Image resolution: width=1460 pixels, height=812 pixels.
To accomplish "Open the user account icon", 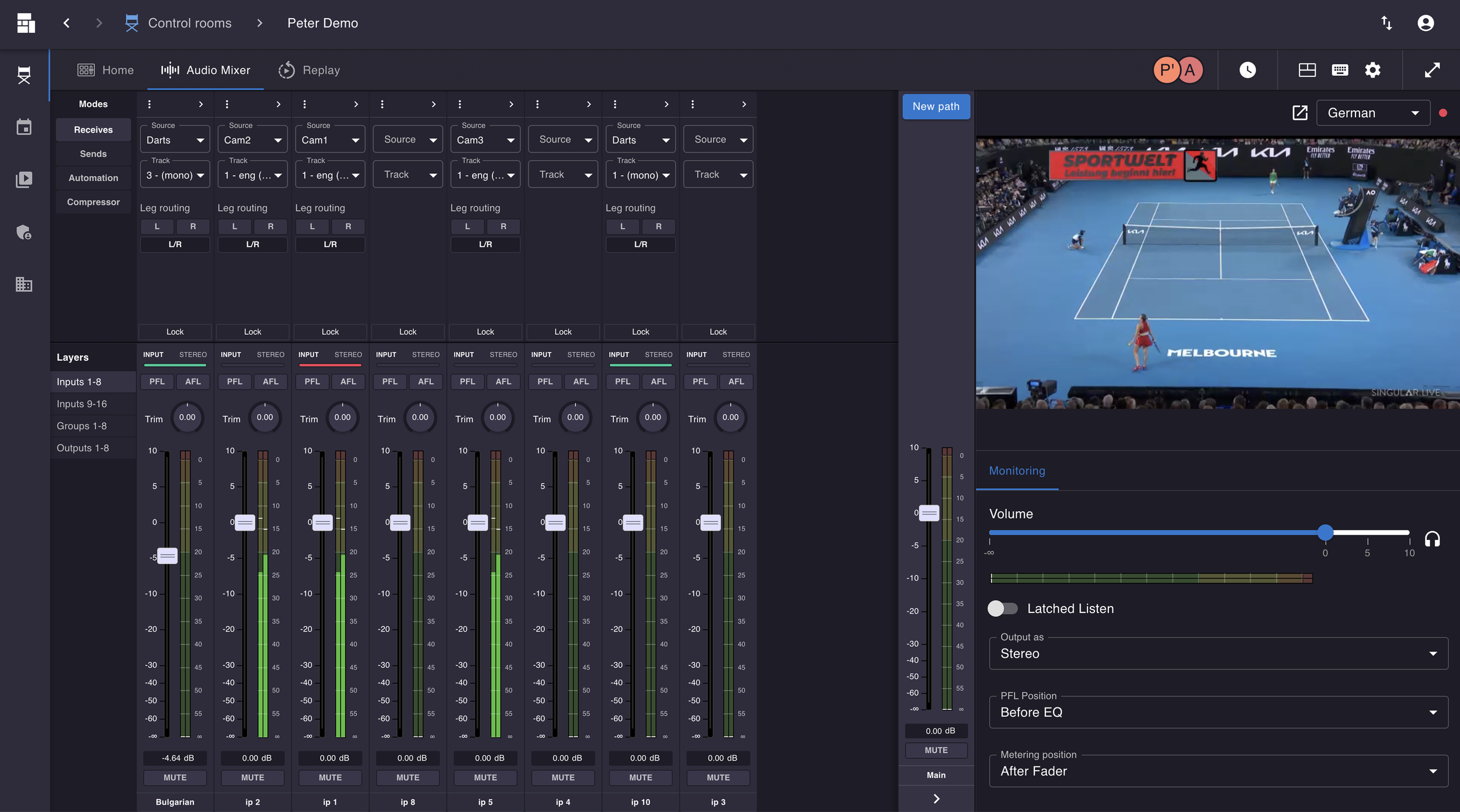I will tap(1426, 23).
